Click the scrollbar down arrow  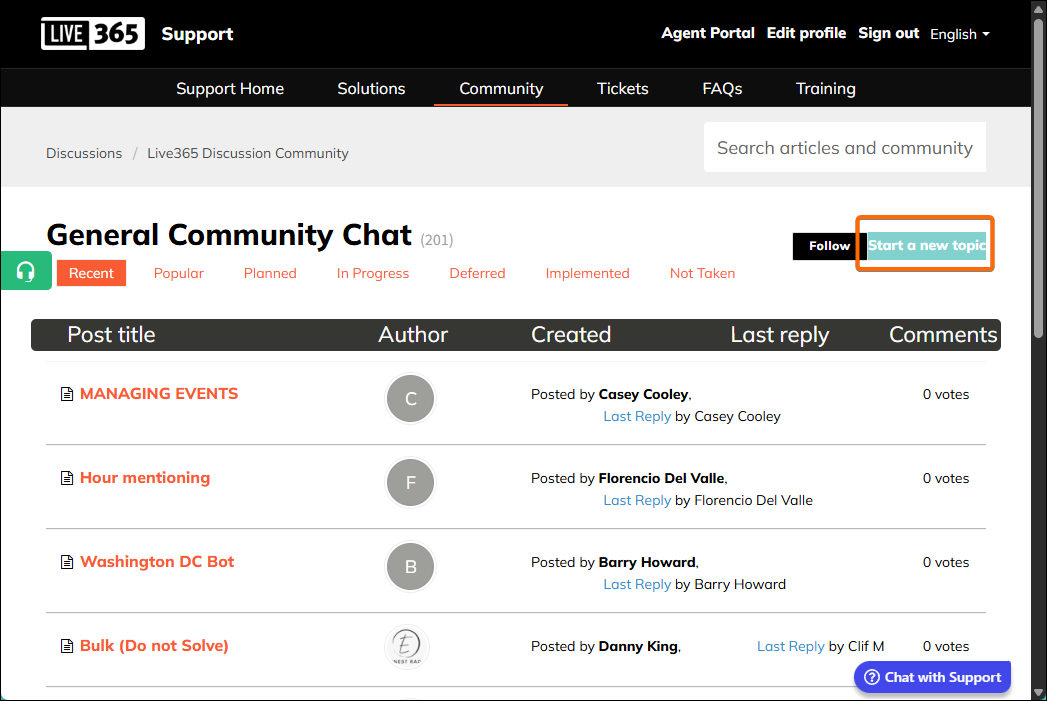coord(1038,692)
